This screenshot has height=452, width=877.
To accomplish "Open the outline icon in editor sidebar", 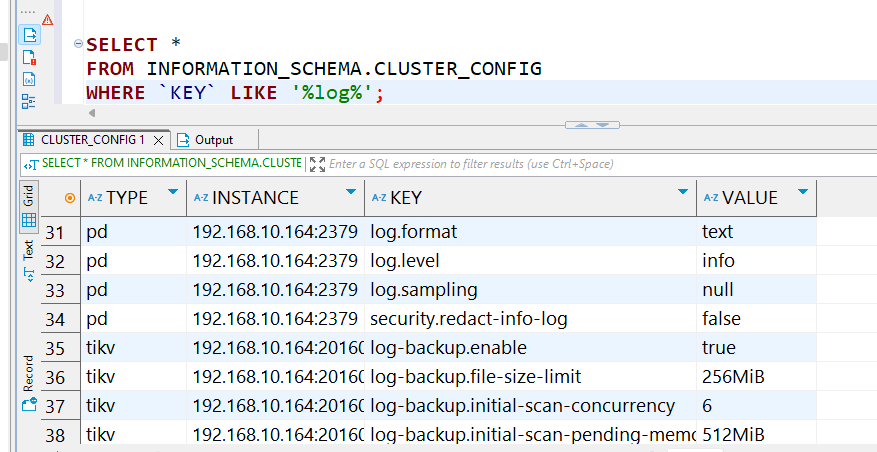I will tap(29, 101).
